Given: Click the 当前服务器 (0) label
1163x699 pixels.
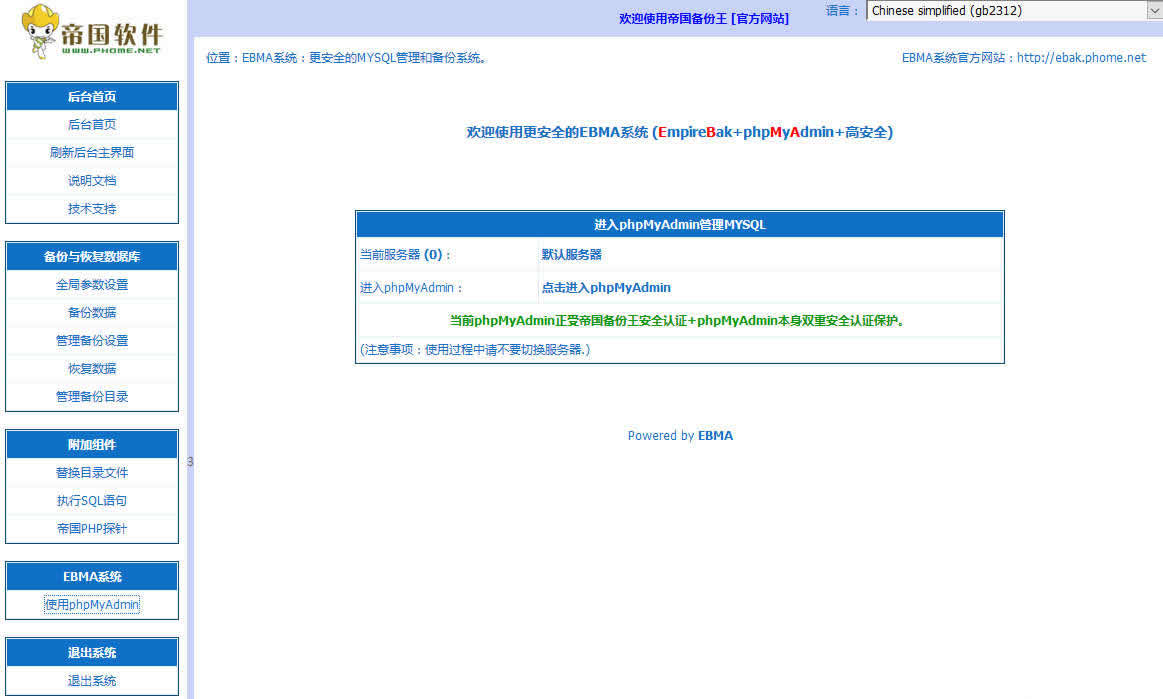Looking at the screenshot, I should point(405,255).
